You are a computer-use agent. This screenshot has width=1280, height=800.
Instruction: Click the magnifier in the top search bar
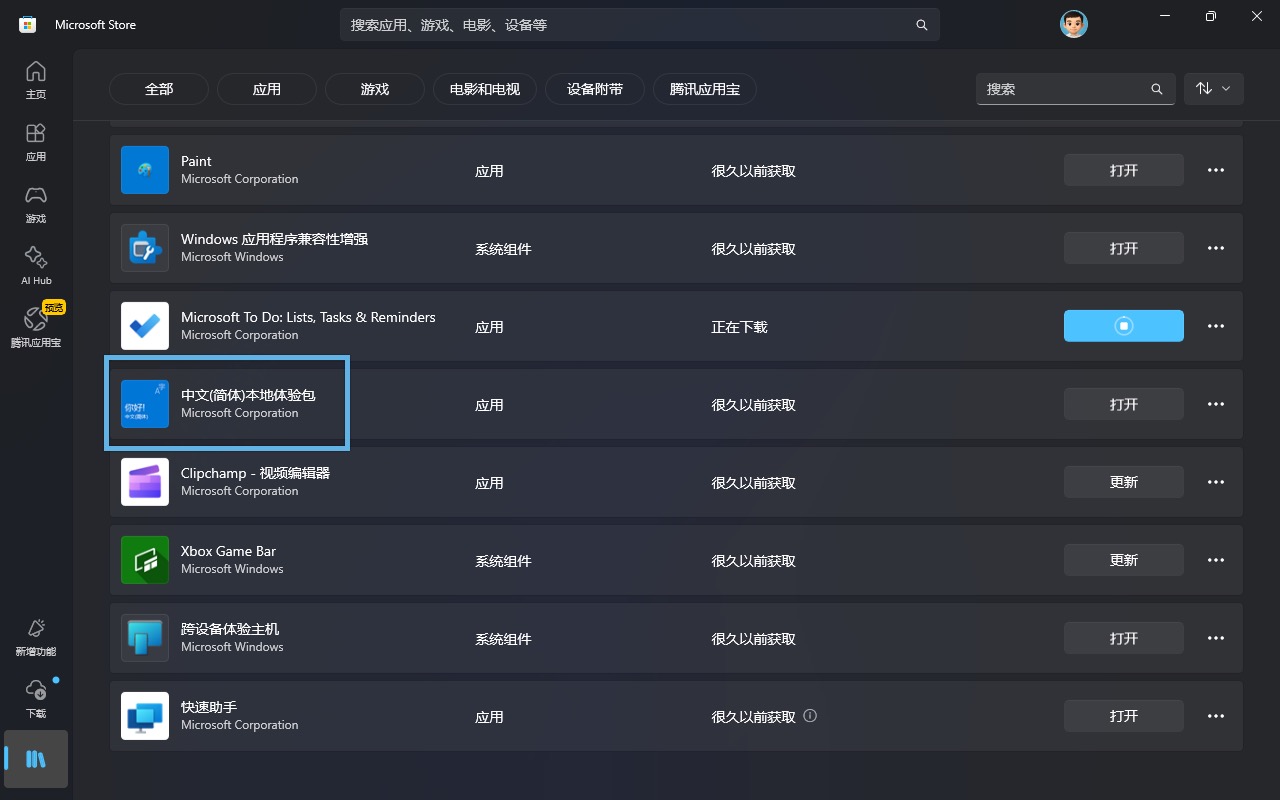[x=922, y=25]
